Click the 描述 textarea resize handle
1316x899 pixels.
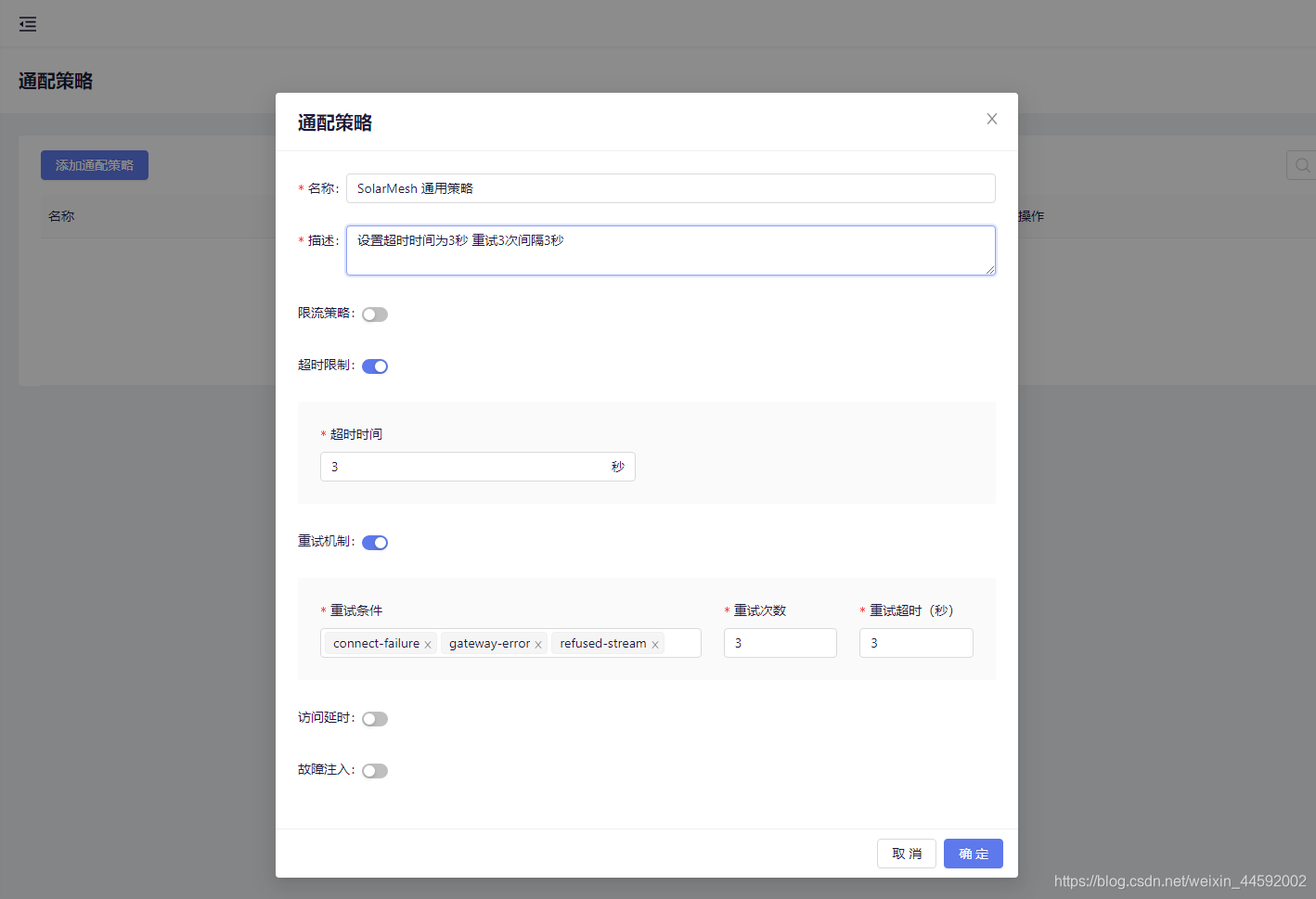(x=990, y=270)
